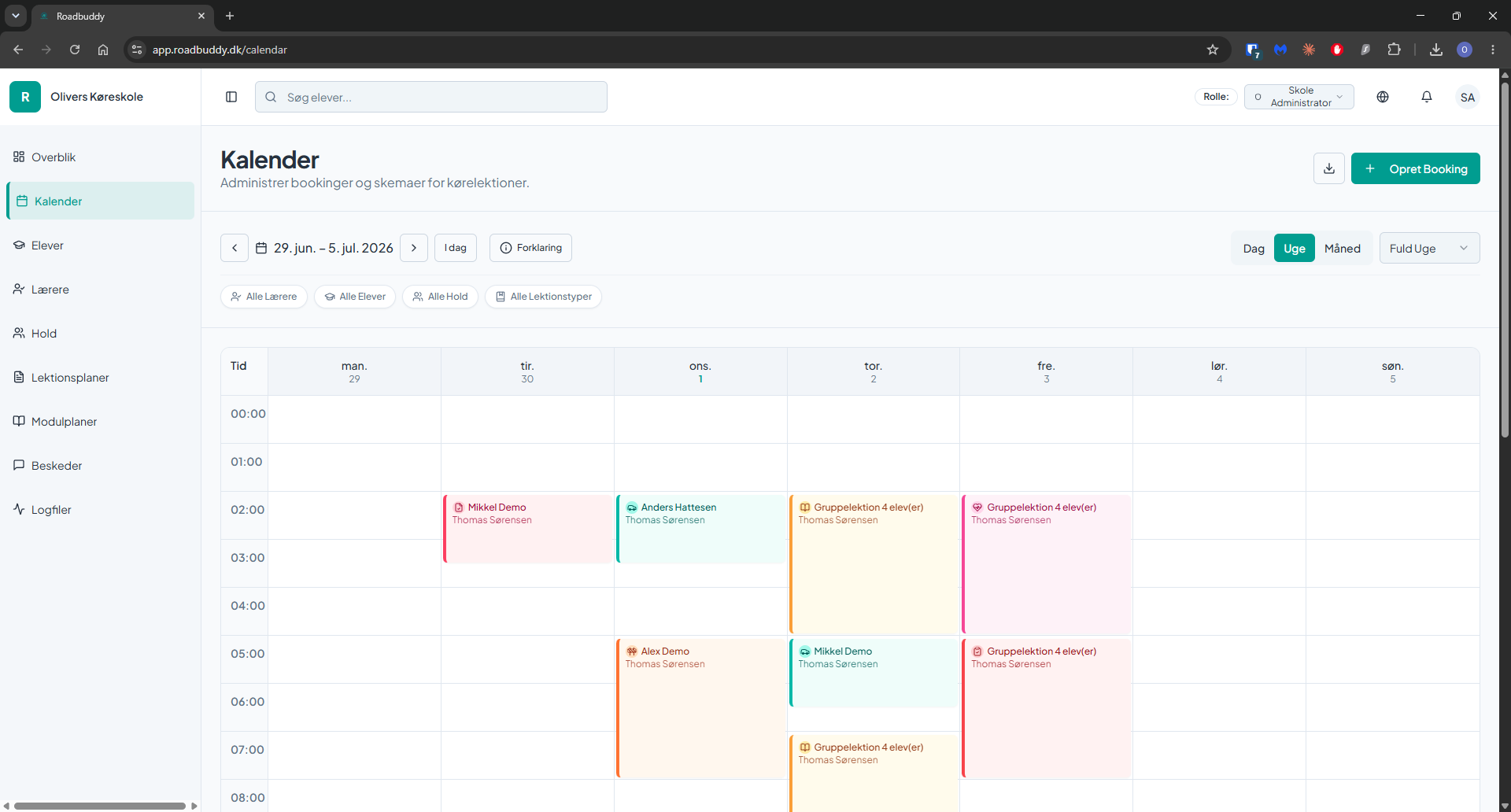Close the Roadbuddy tab
1511x812 pixels.
201,16
